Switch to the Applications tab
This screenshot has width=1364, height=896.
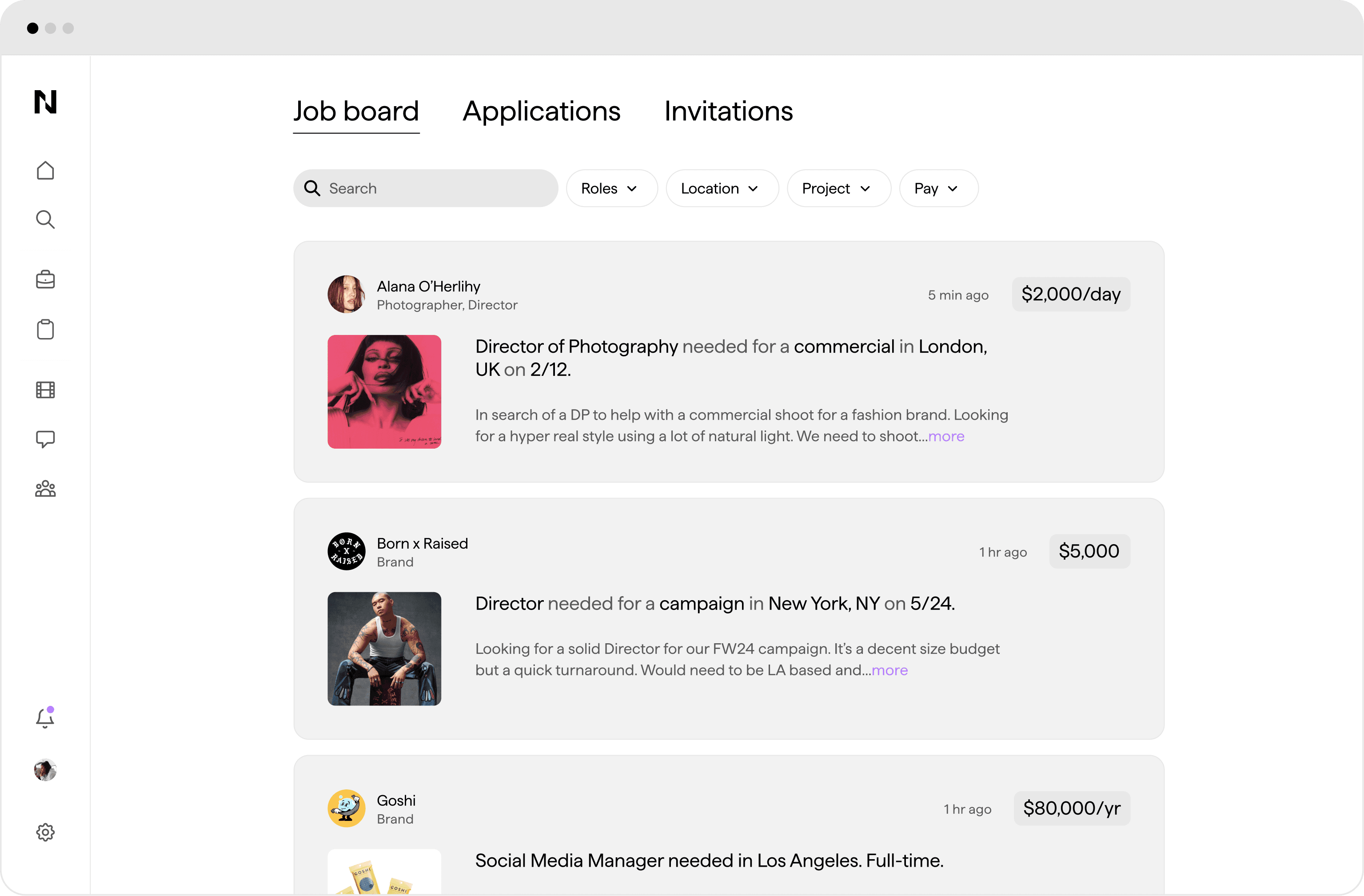click(541, 110)
